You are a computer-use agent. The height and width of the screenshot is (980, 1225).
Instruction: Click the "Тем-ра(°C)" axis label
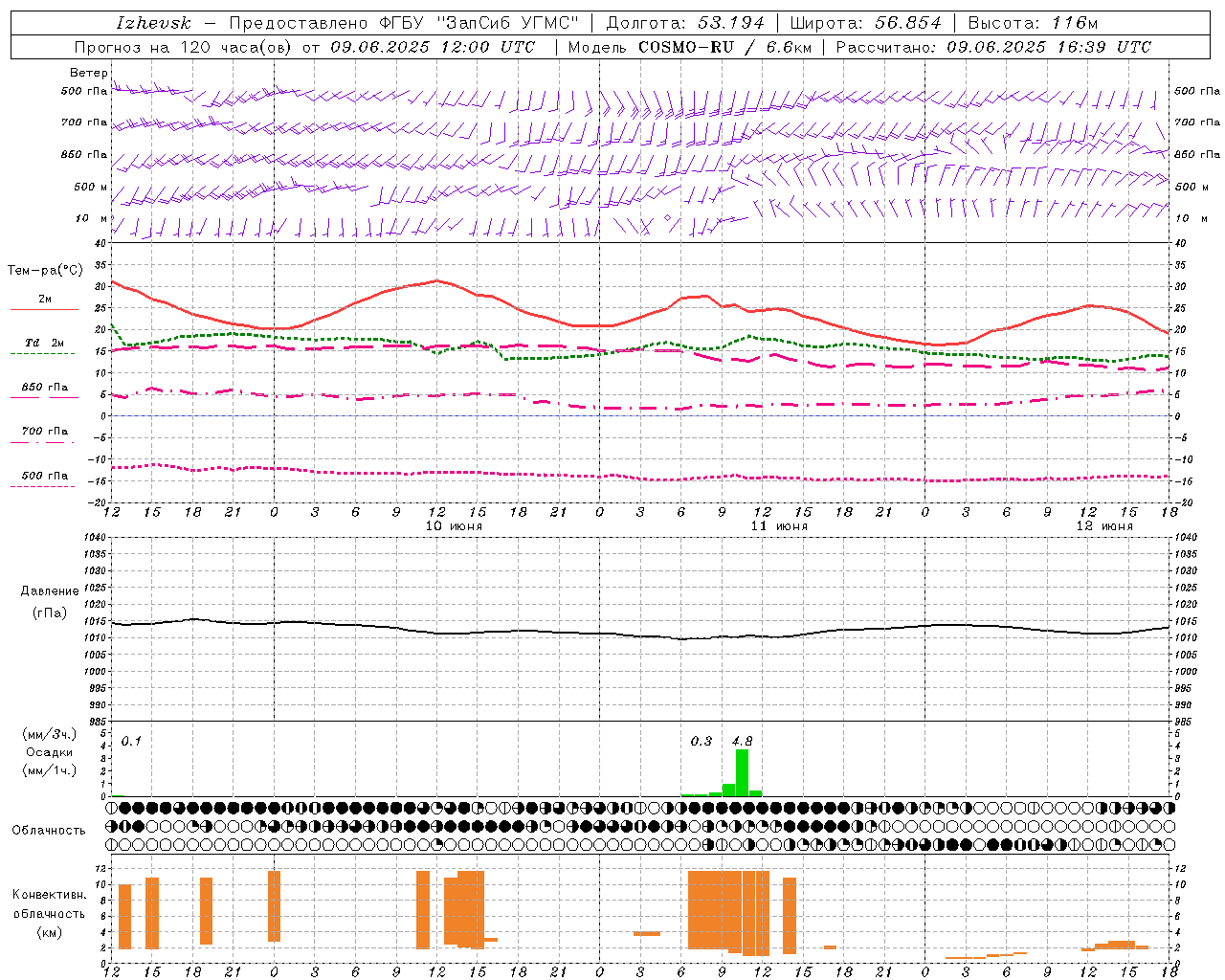[45, 271]
